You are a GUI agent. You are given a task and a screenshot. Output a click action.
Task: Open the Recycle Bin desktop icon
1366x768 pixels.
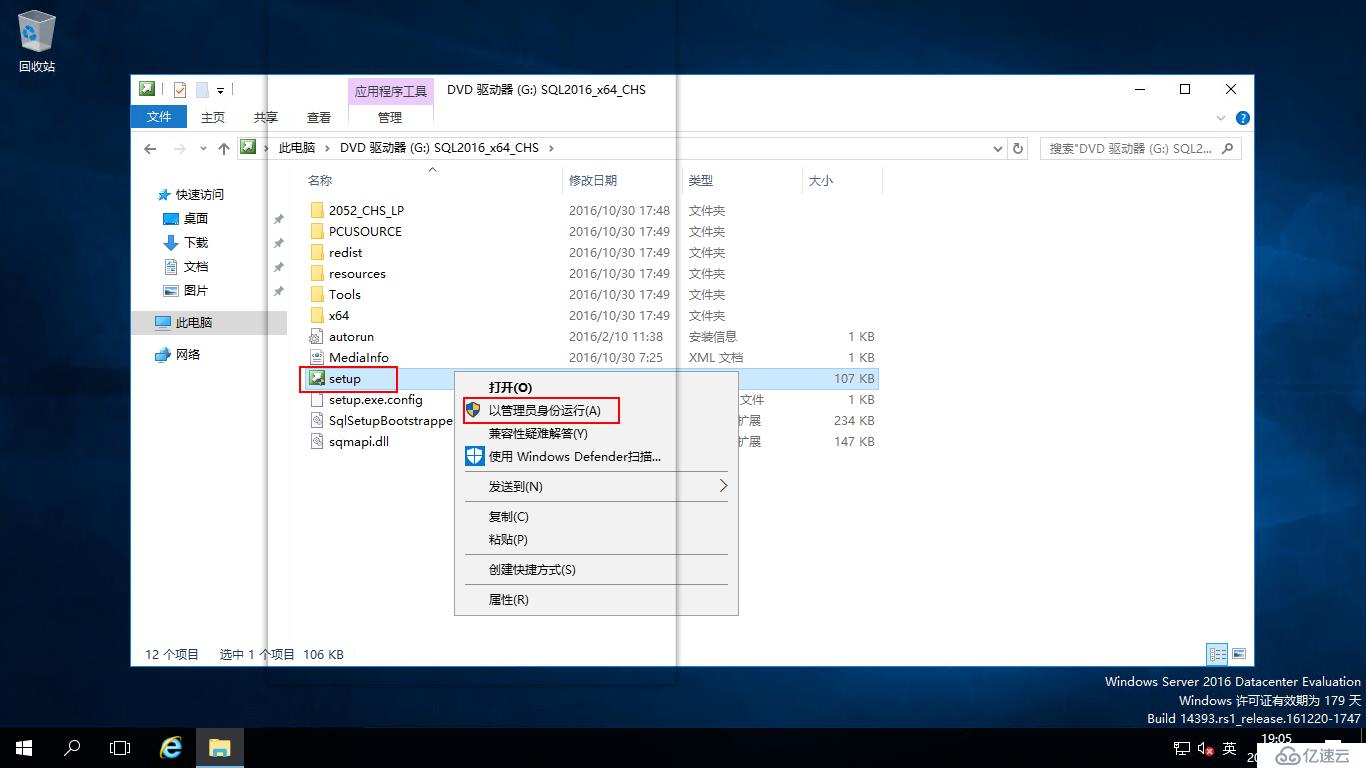click(x=37, y=41)
